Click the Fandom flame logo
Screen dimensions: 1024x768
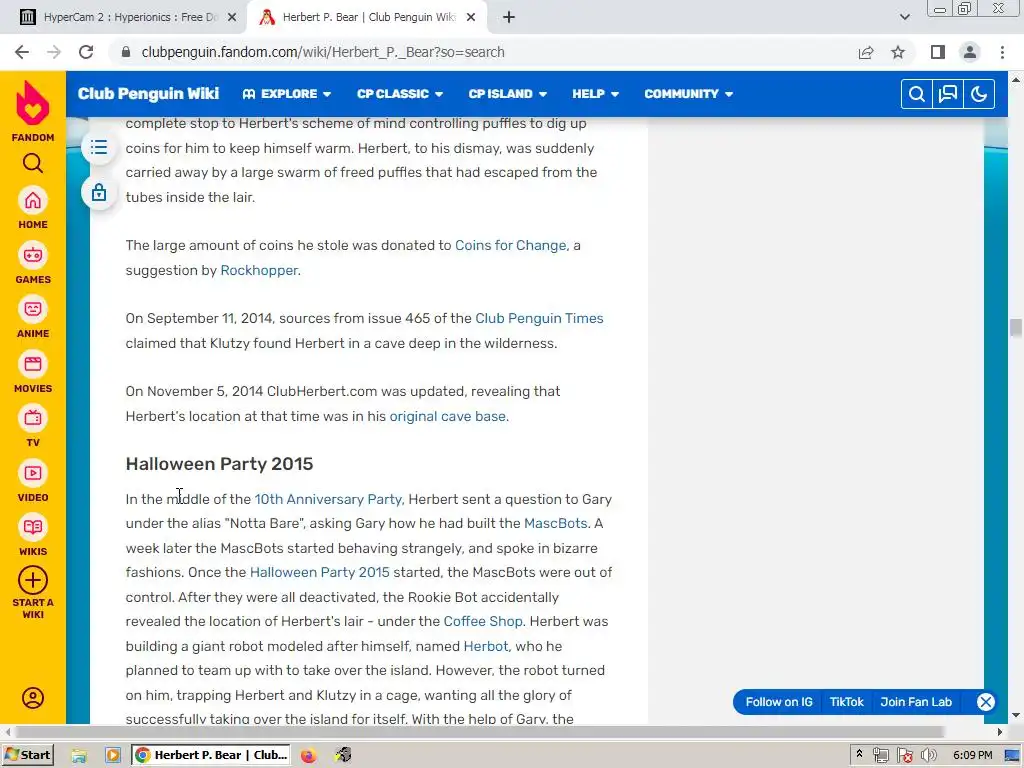click(x=33, y=103)
